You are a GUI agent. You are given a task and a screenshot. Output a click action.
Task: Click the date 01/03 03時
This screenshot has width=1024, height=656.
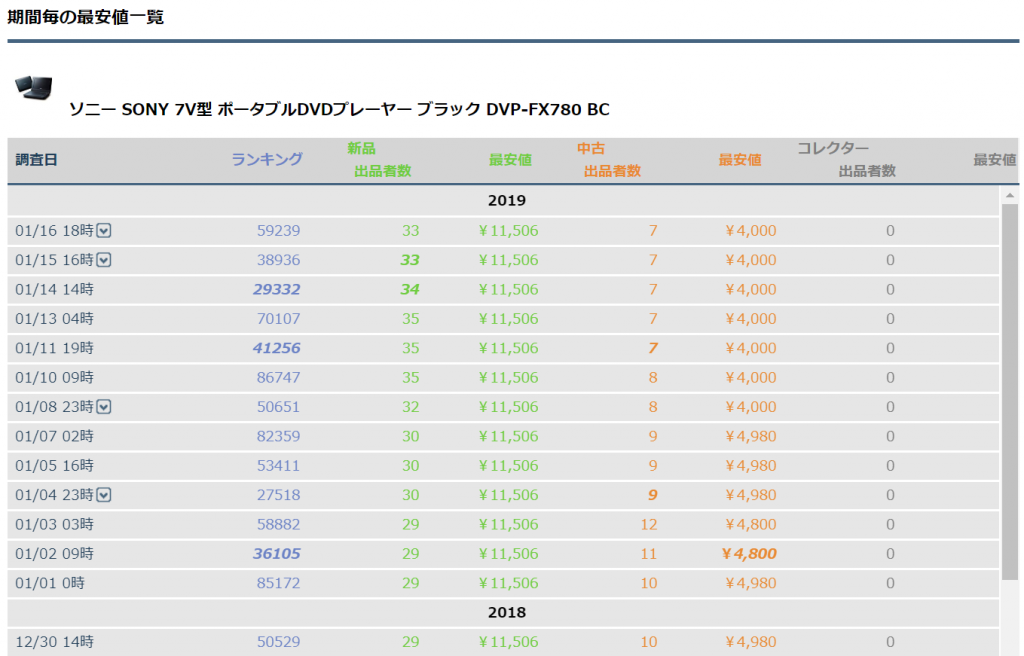pos(55,525)
